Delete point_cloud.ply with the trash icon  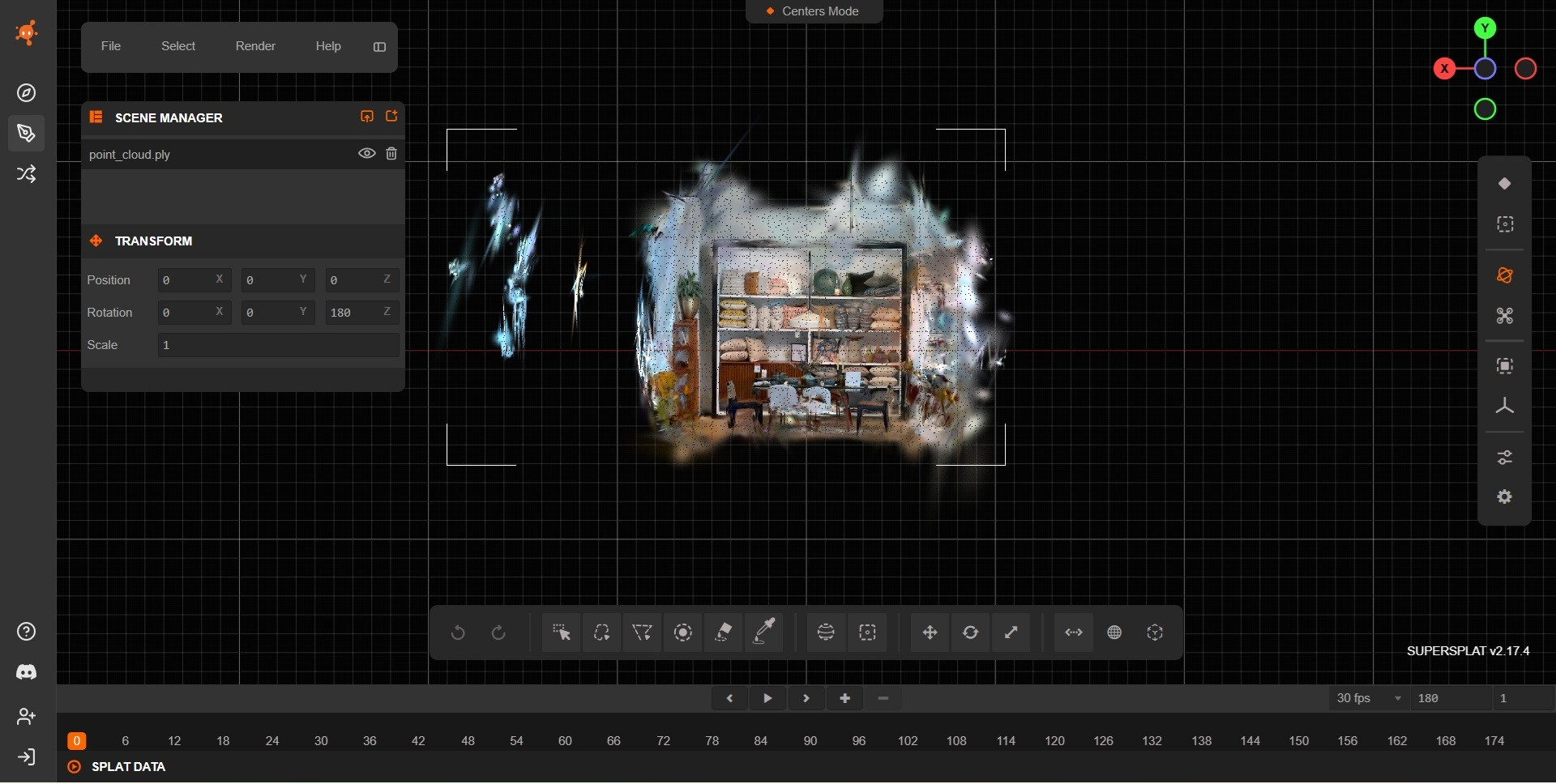[x=391, y=154]
